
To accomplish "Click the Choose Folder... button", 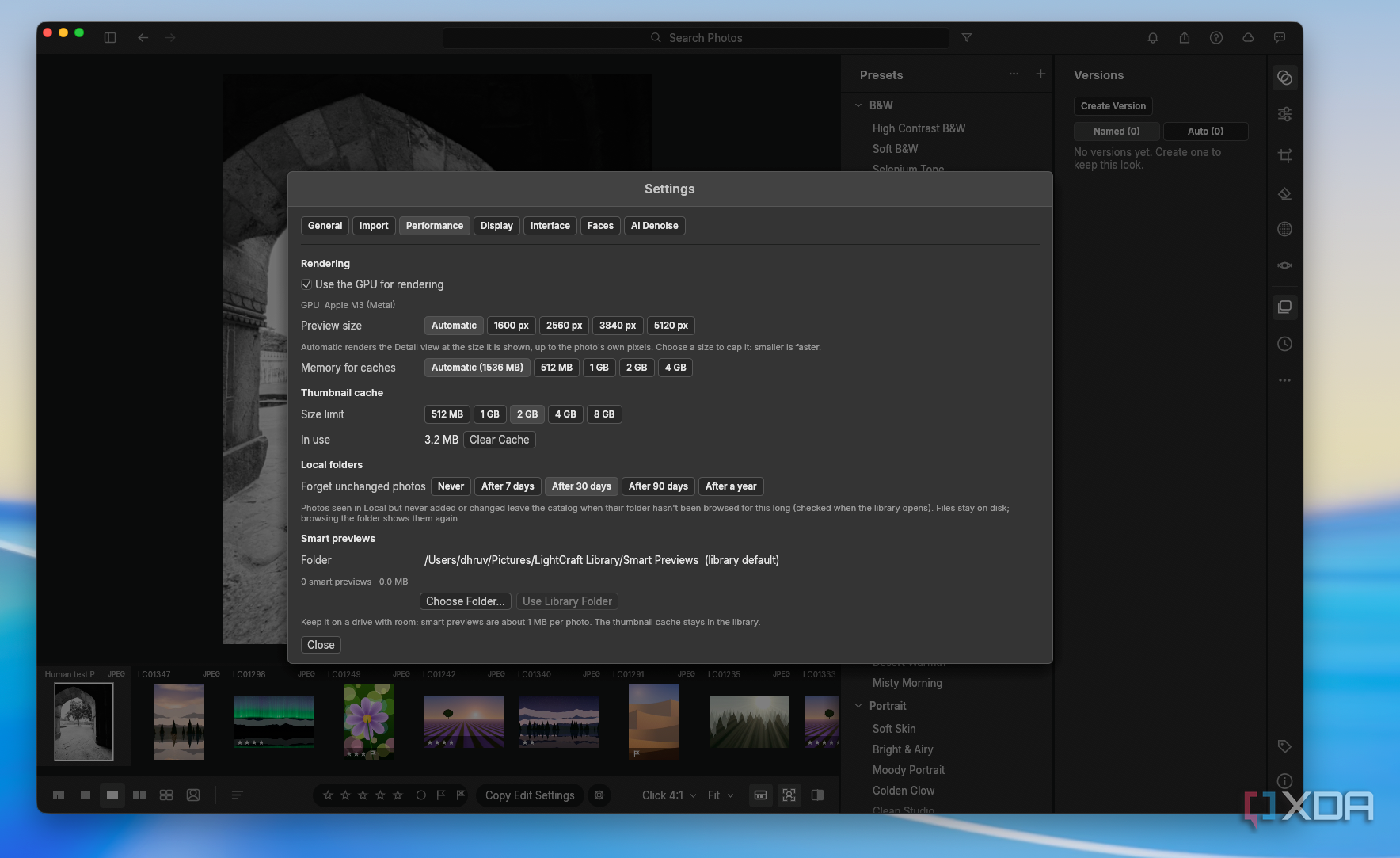I will point(465,601).
